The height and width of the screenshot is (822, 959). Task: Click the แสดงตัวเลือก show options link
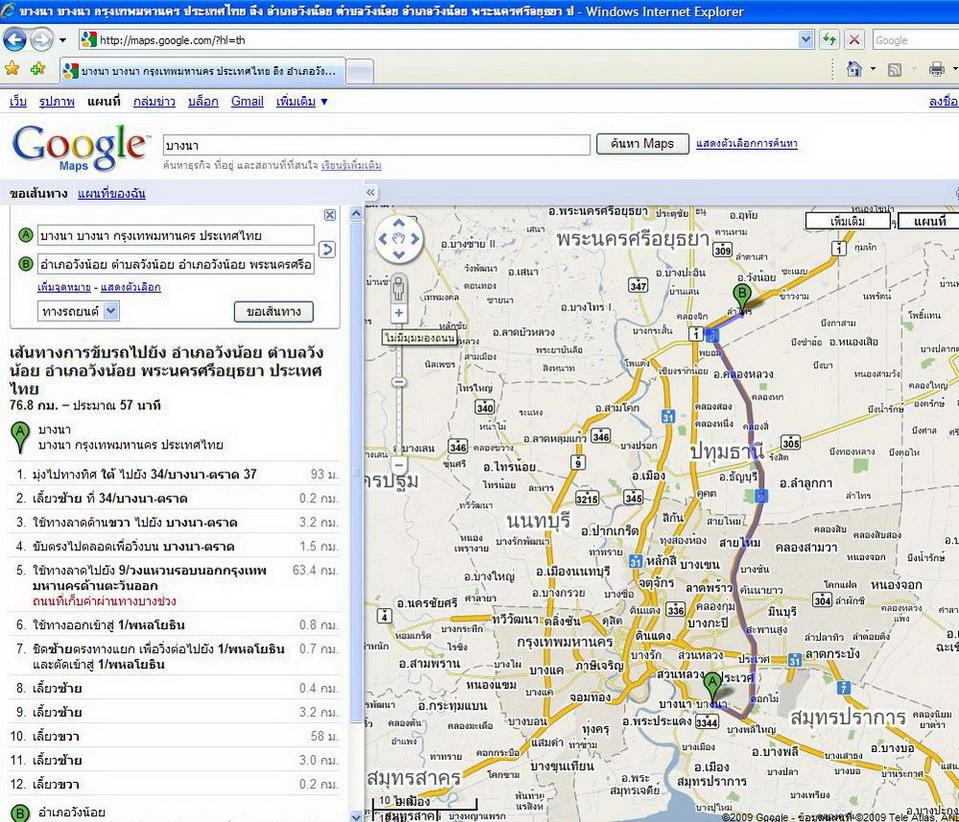[131, 287]
